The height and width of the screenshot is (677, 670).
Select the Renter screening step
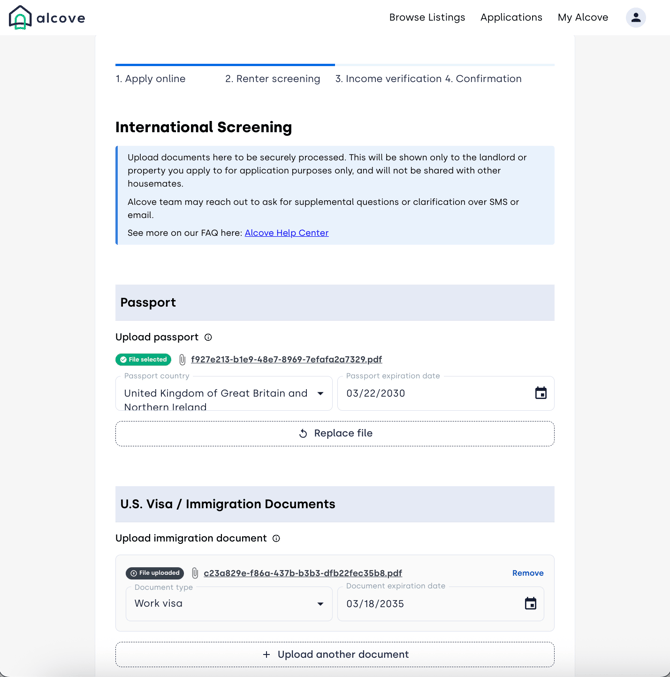coord(272,79)
